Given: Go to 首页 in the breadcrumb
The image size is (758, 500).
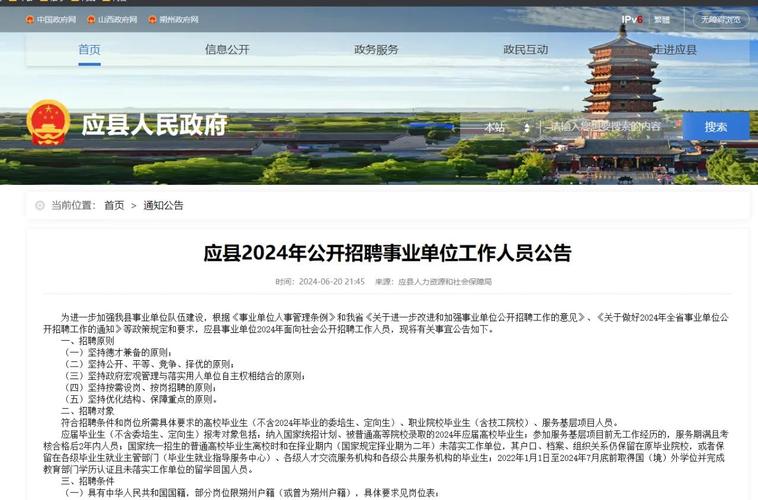Looking at the screenshot, I should (x=114, y=206).
